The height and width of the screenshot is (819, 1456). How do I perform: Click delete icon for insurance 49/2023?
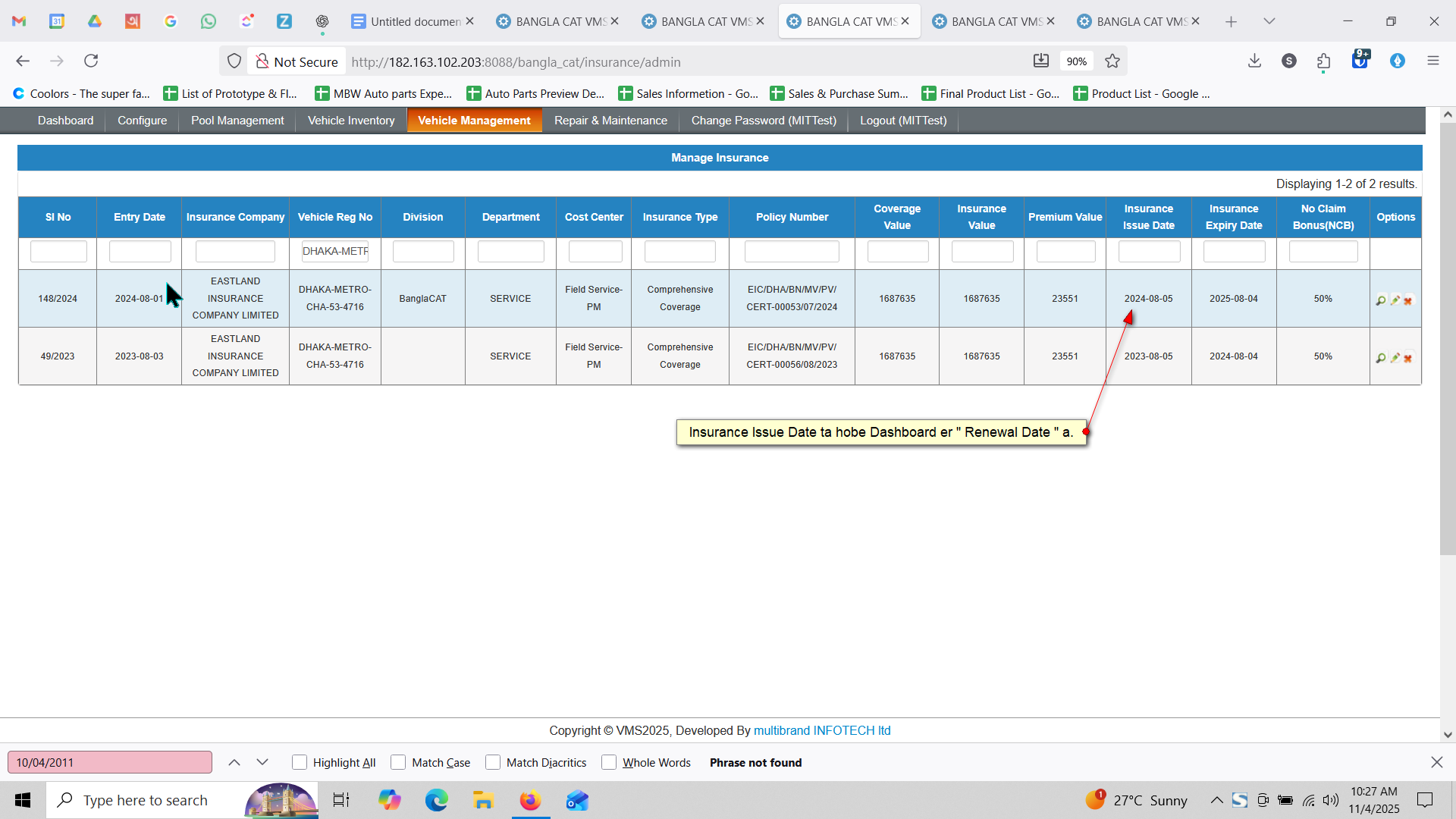point(1408,358)
